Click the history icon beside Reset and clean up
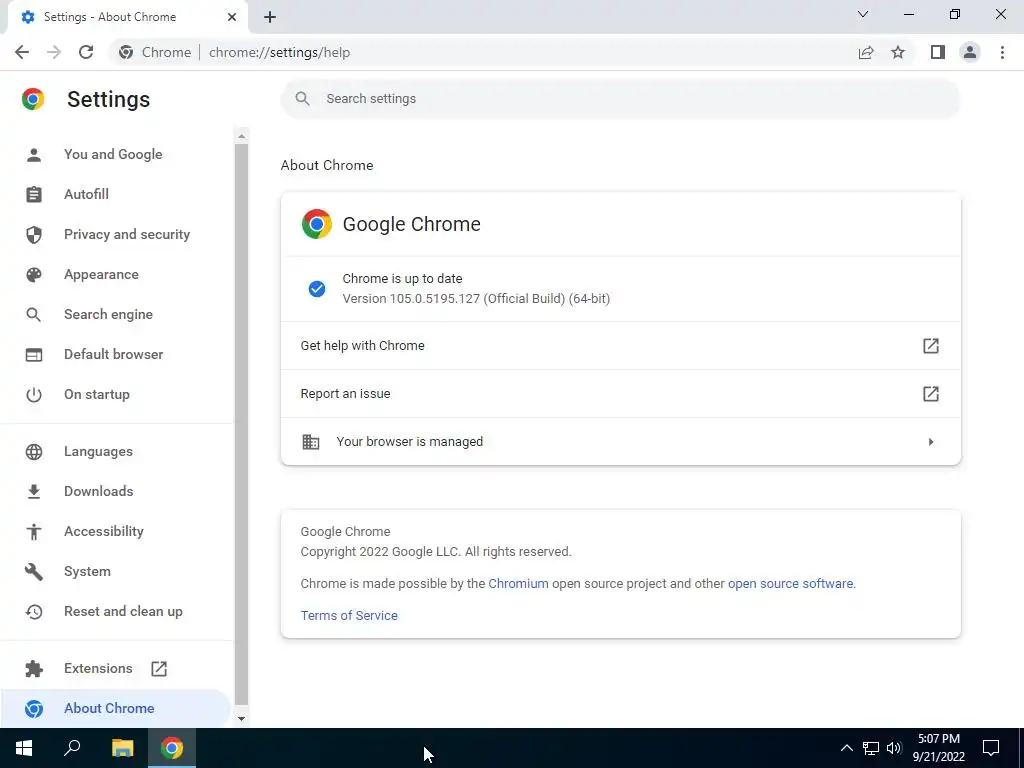Screen dimensions: 1024x768 (x=34, y=611)
